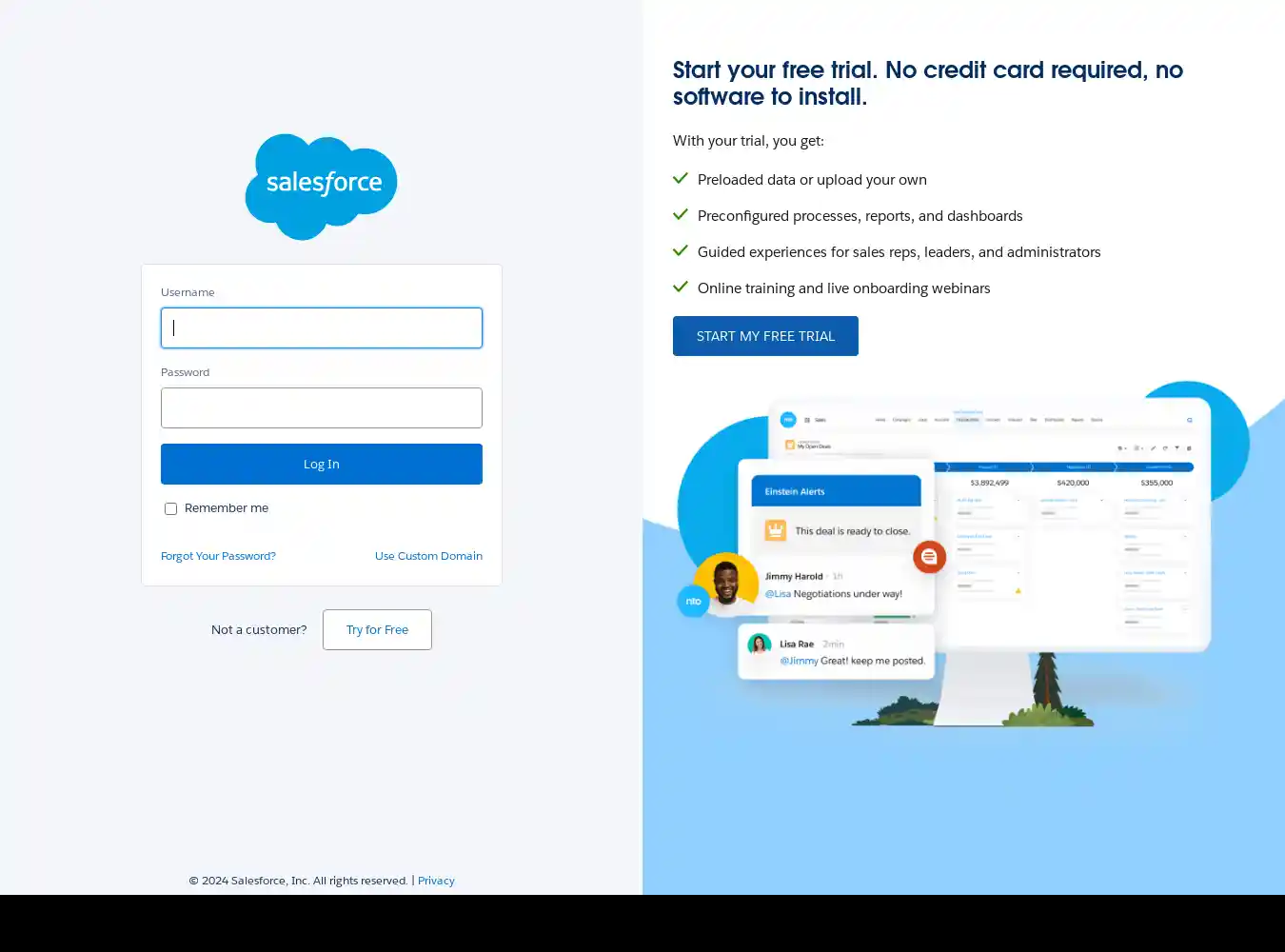Viewport: 1285px width, 952px height.
Task: Click 'Password' label text
Action: [185, 372]
